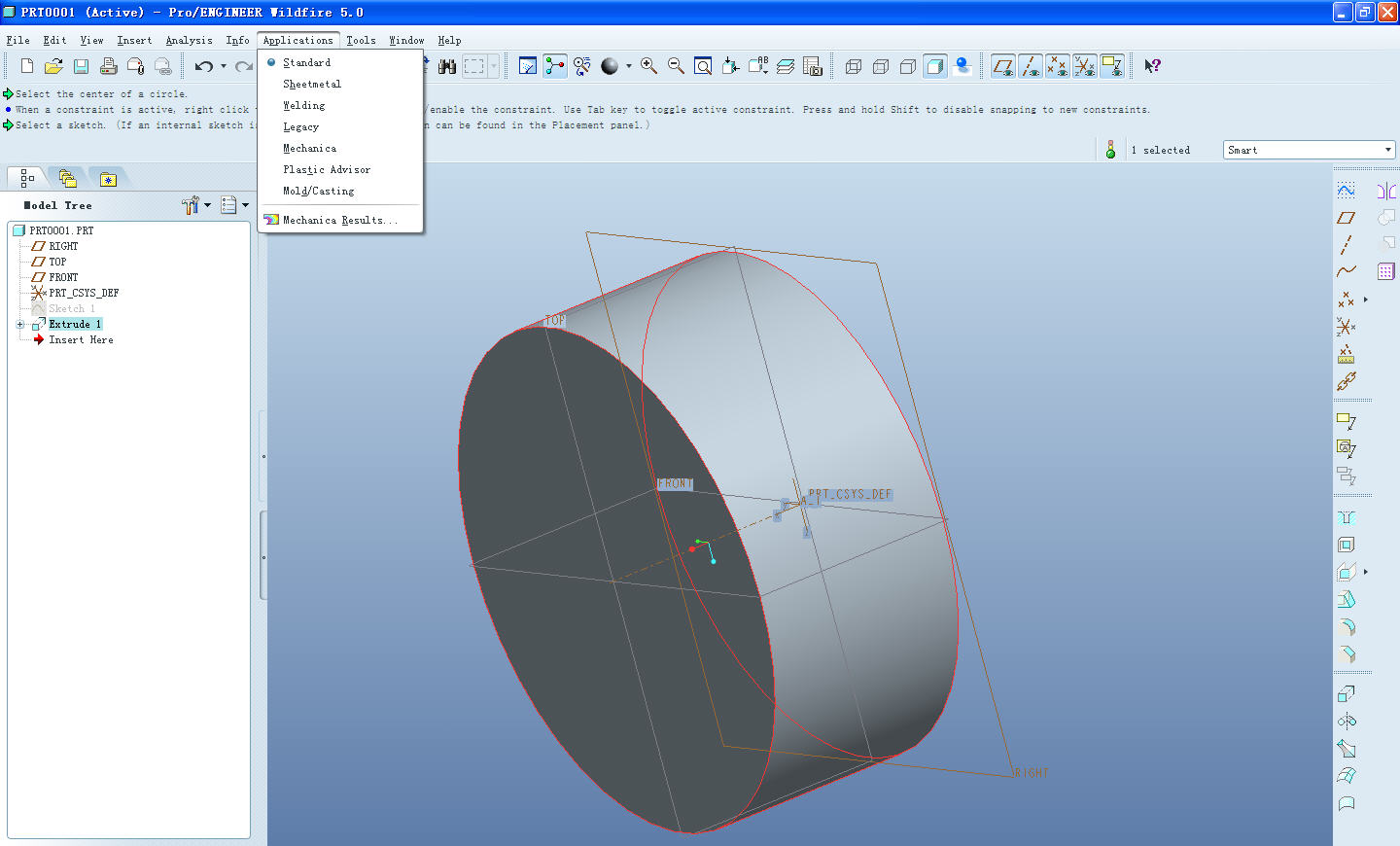
Task: Click the Open folder icon
Action: coord(54,66)
